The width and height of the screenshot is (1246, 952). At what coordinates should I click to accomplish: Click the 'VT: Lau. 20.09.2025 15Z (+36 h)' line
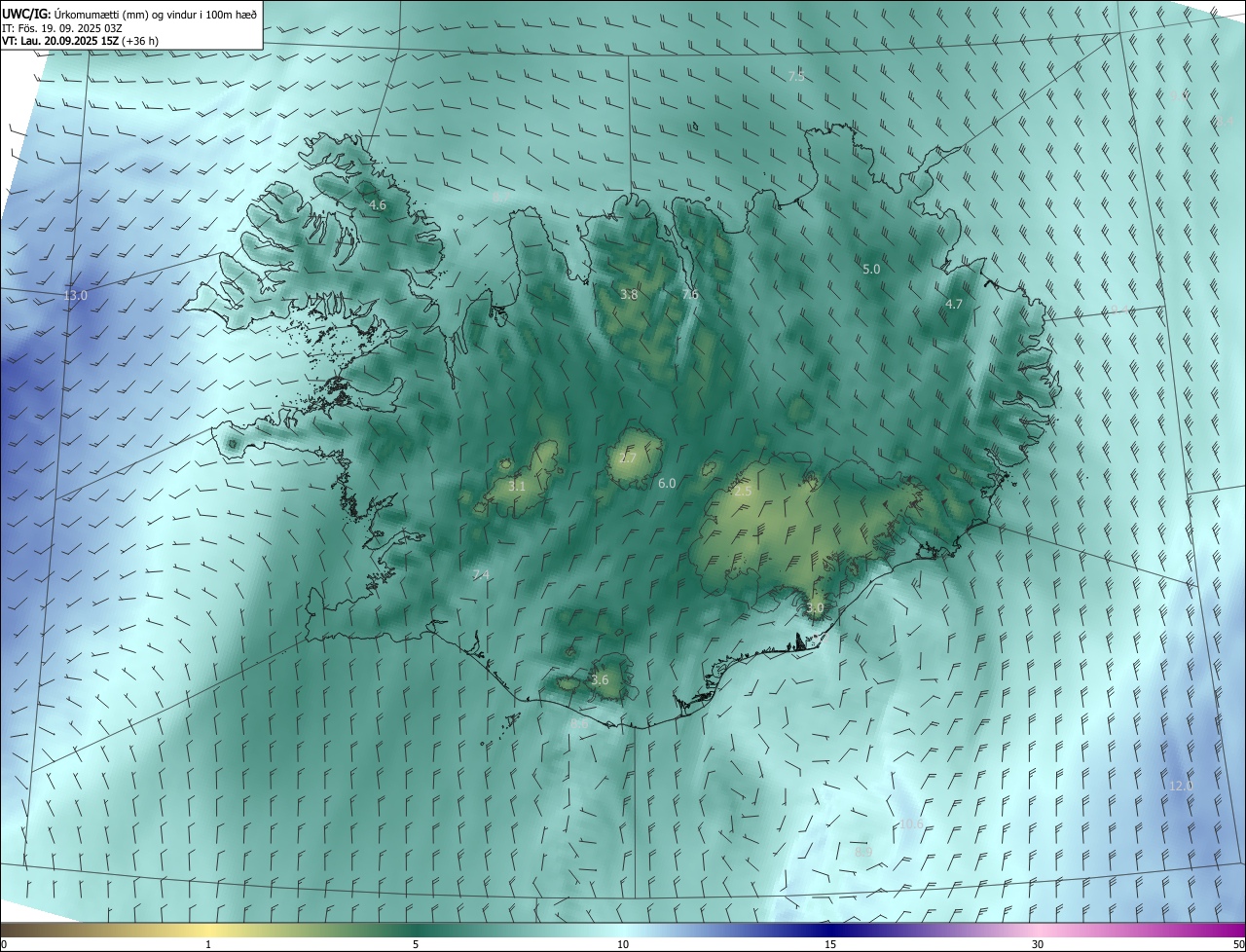click(x=80, y=41)
